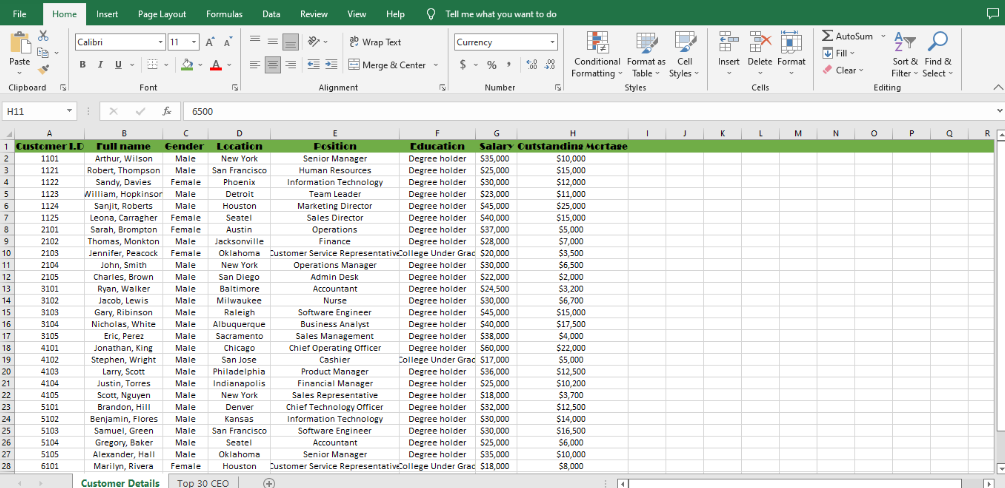Open Font group dialog launcher
This screenshot has height=488, width=1005.
(x=235, y=87)
